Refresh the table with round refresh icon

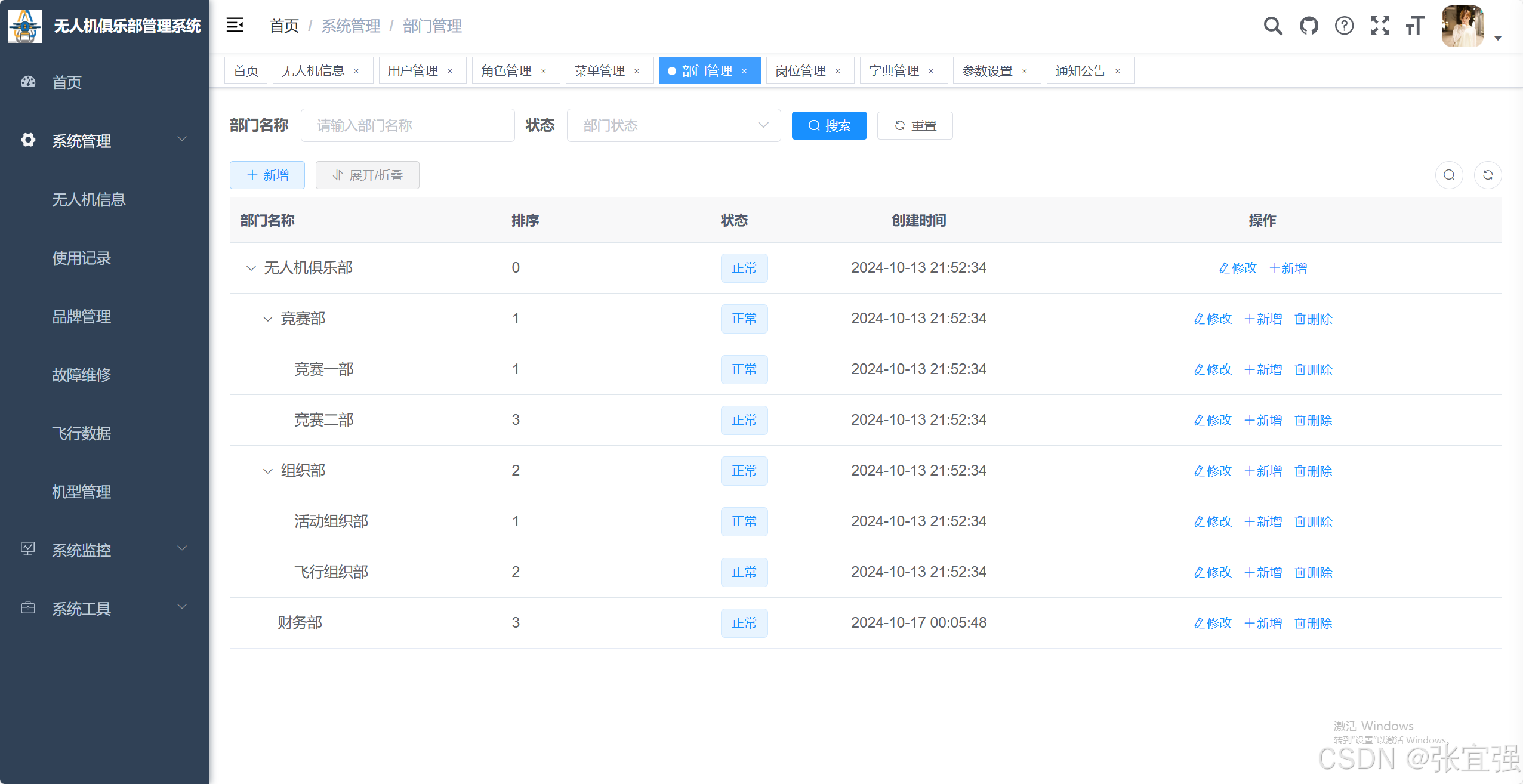(1487, 175)
